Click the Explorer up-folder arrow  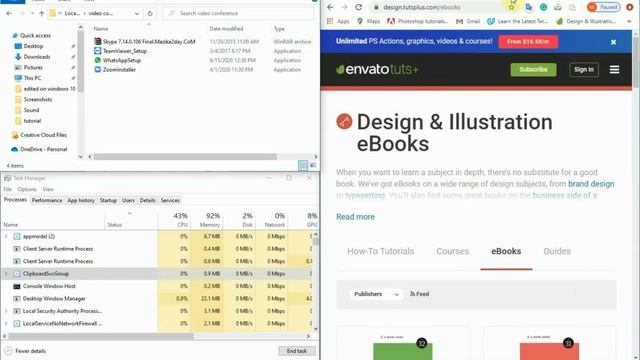coord(41,13)
